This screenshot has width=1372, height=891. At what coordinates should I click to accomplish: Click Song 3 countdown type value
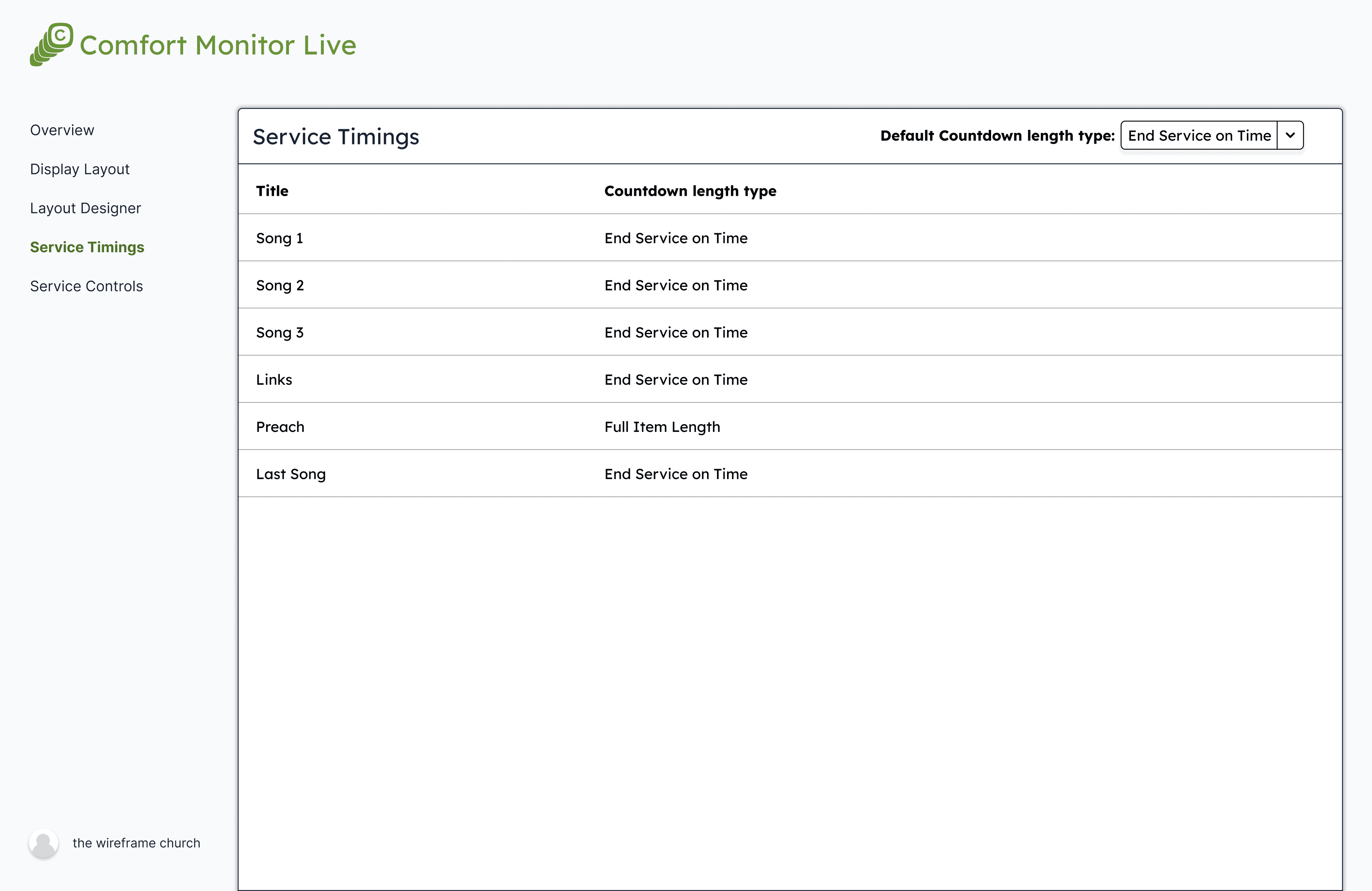(676, 333)
